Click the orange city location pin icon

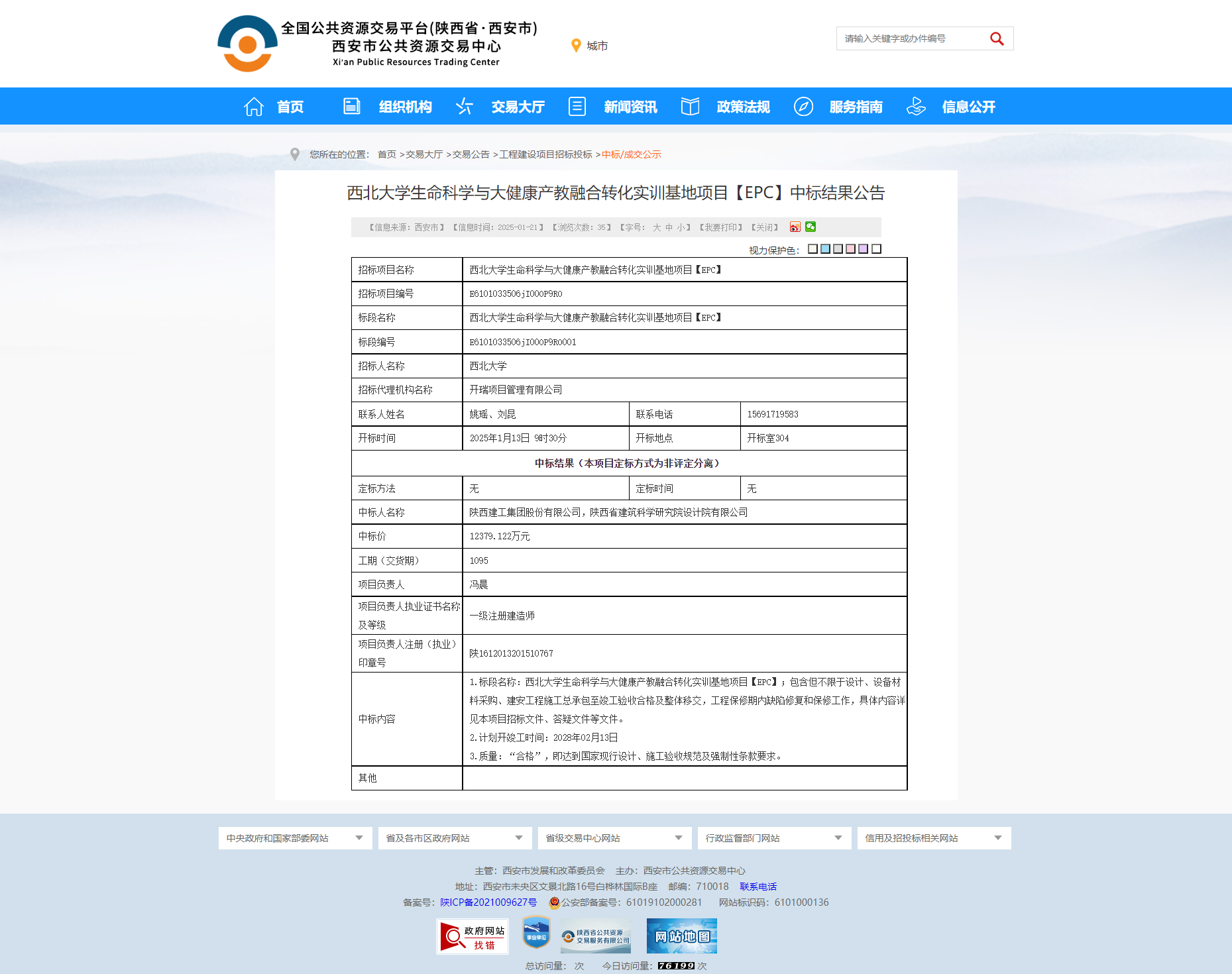pyautogui.click(x=575, y=46)
